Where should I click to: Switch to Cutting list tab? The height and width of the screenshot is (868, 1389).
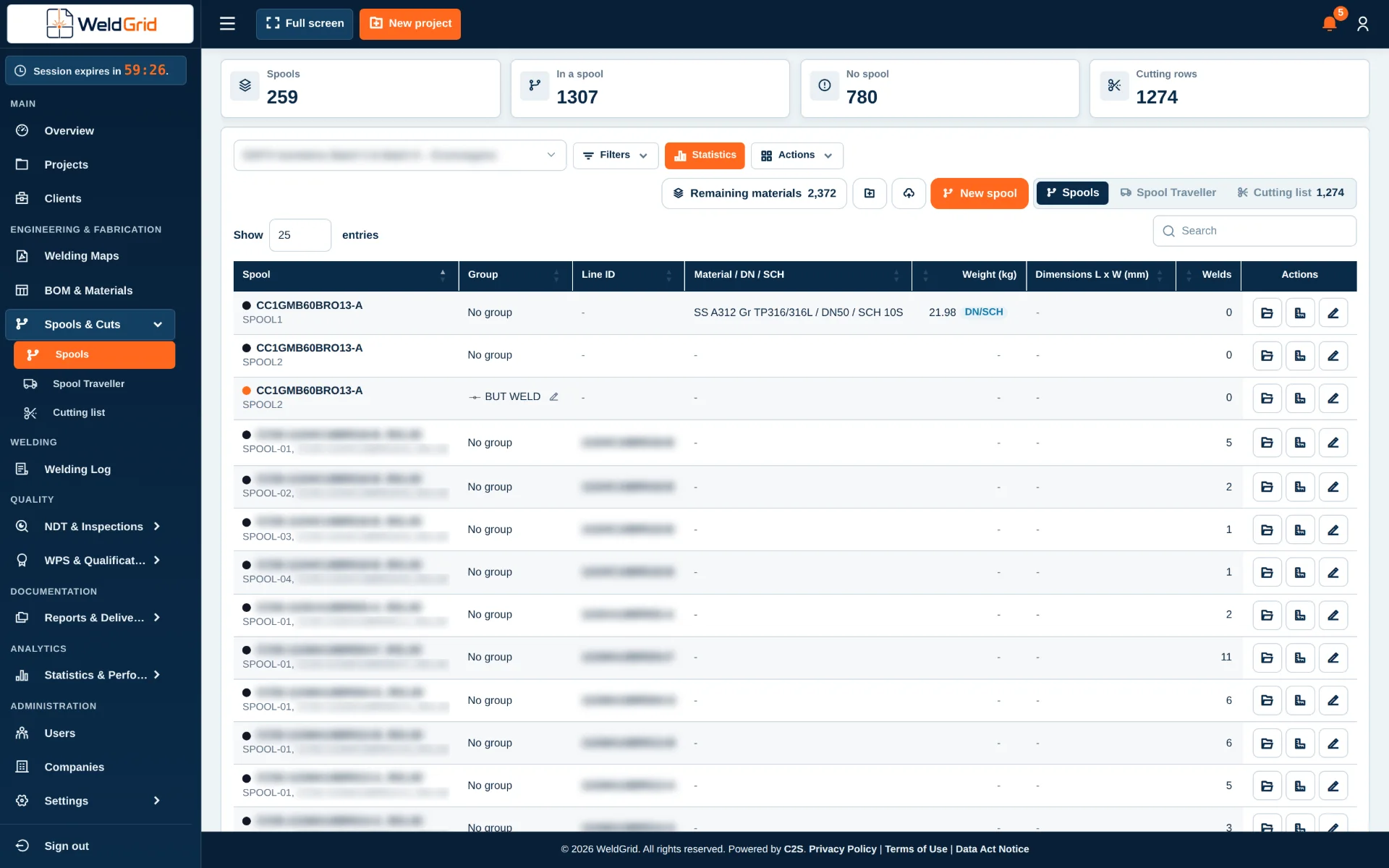[1291, 193]
